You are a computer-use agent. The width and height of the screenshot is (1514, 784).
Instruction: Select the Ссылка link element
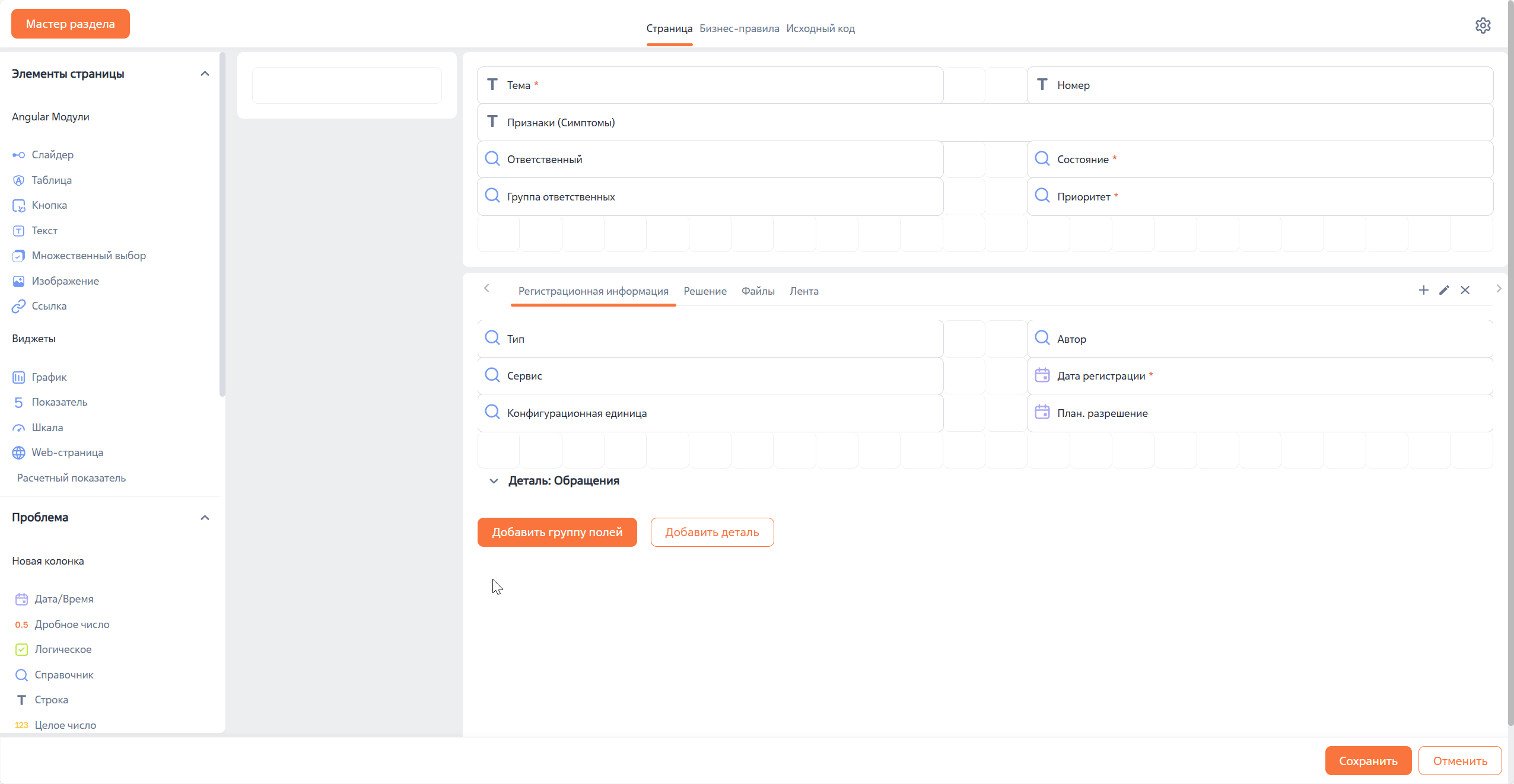18,306
